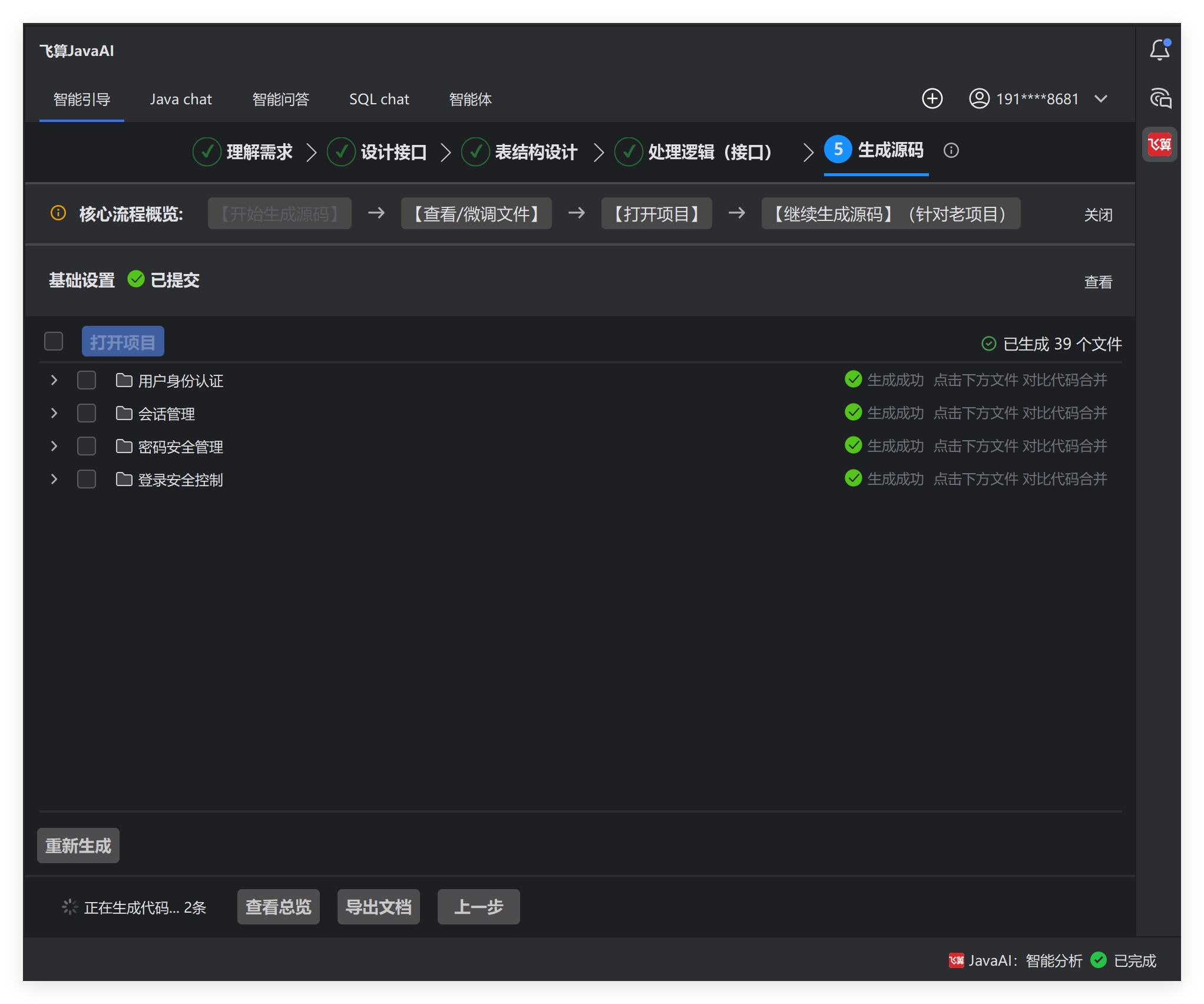Click the plus circle new session icon

pyautogui.click(x=932, y=99)
